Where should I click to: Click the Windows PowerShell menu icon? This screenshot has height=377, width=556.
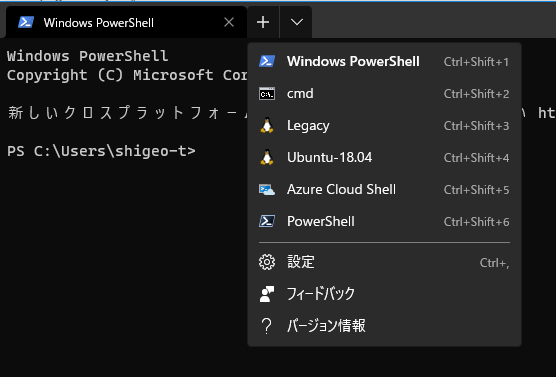(x=267, y=61)
